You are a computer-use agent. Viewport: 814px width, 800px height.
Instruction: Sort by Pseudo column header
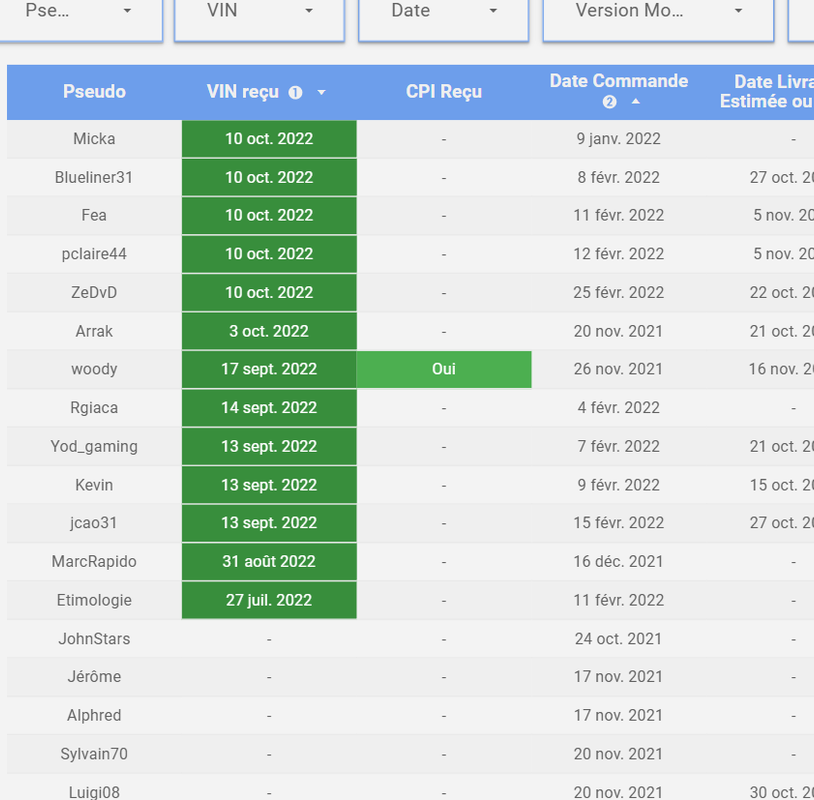tap(94, 92)
